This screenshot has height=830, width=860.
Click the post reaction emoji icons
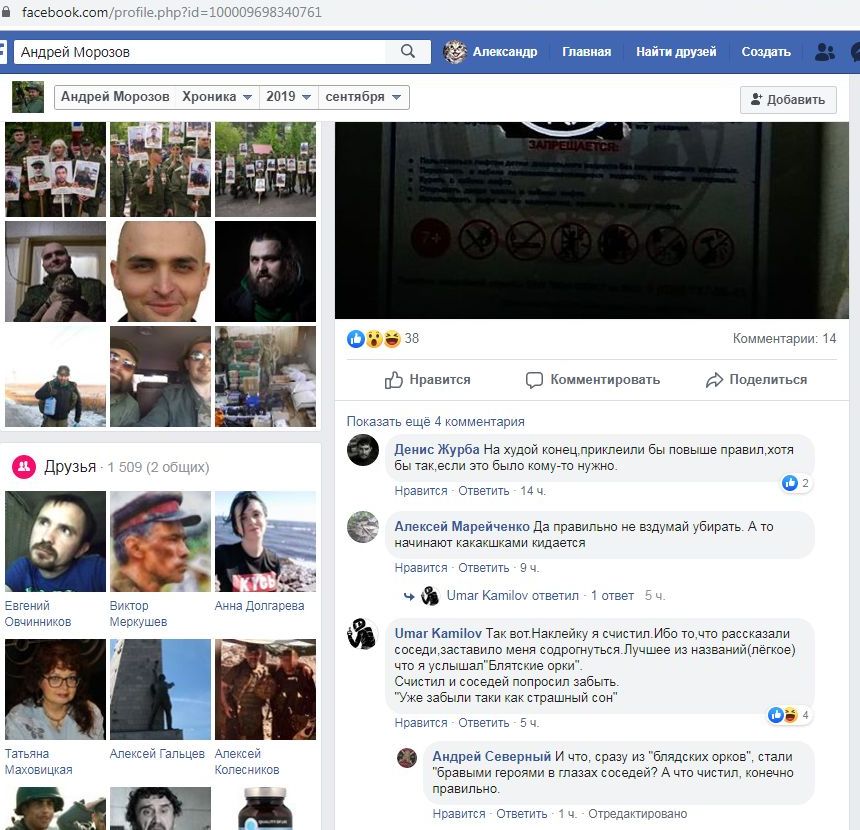(372, 339)
